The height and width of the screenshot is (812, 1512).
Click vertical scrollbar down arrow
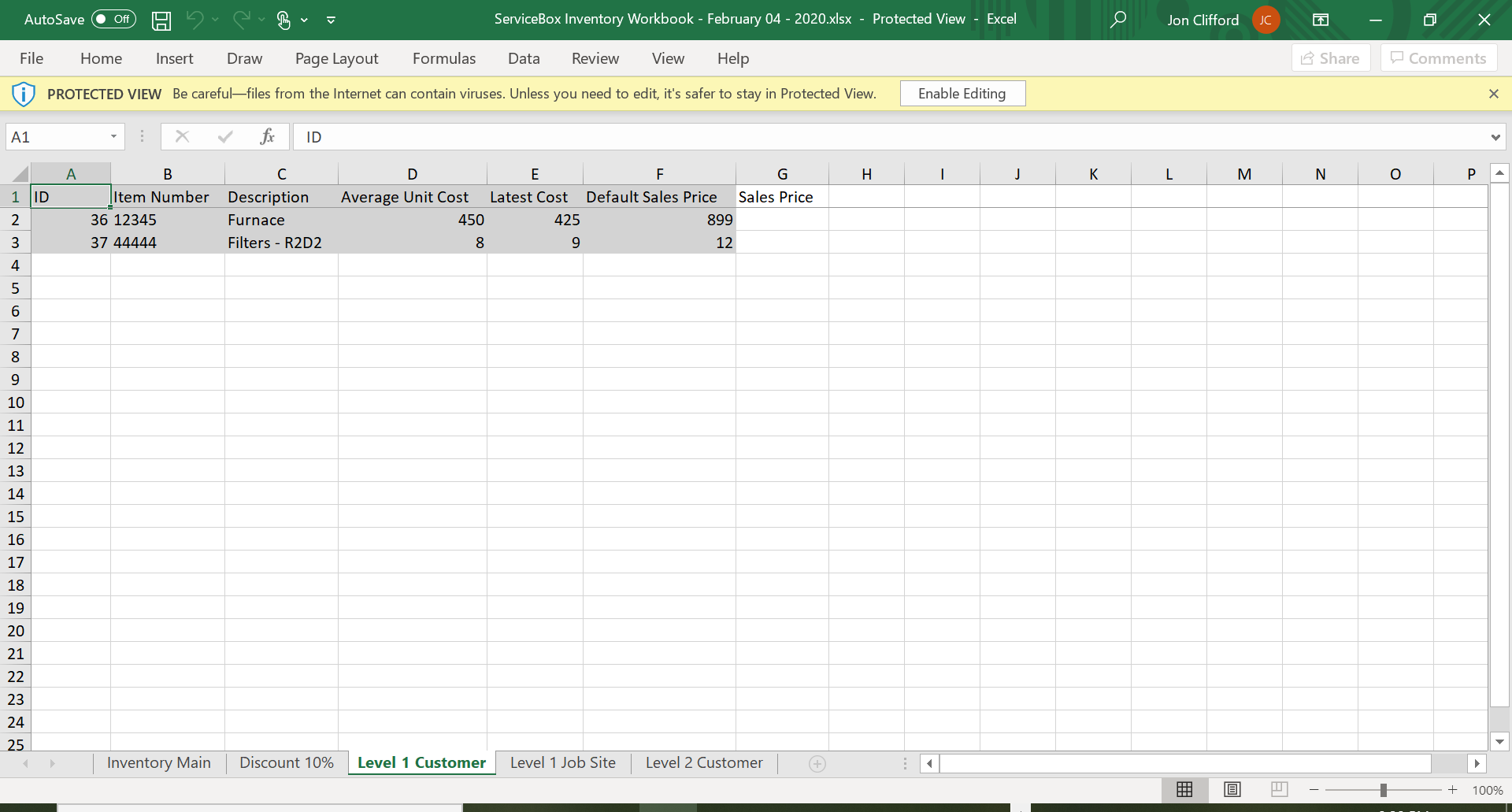click(1499, 741)
